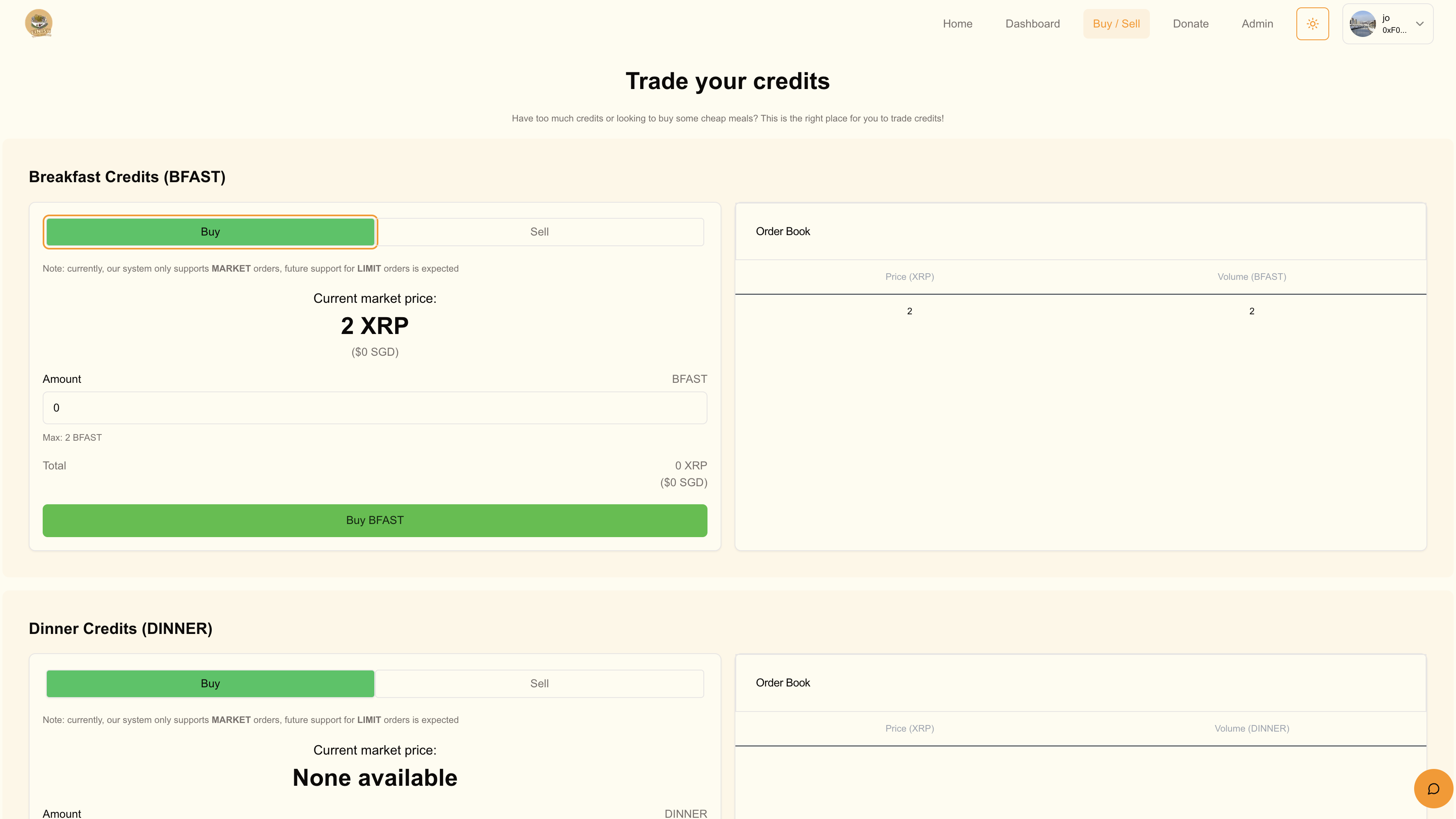Click the Price (XRP) column header for BFAST

pos(909,277)
